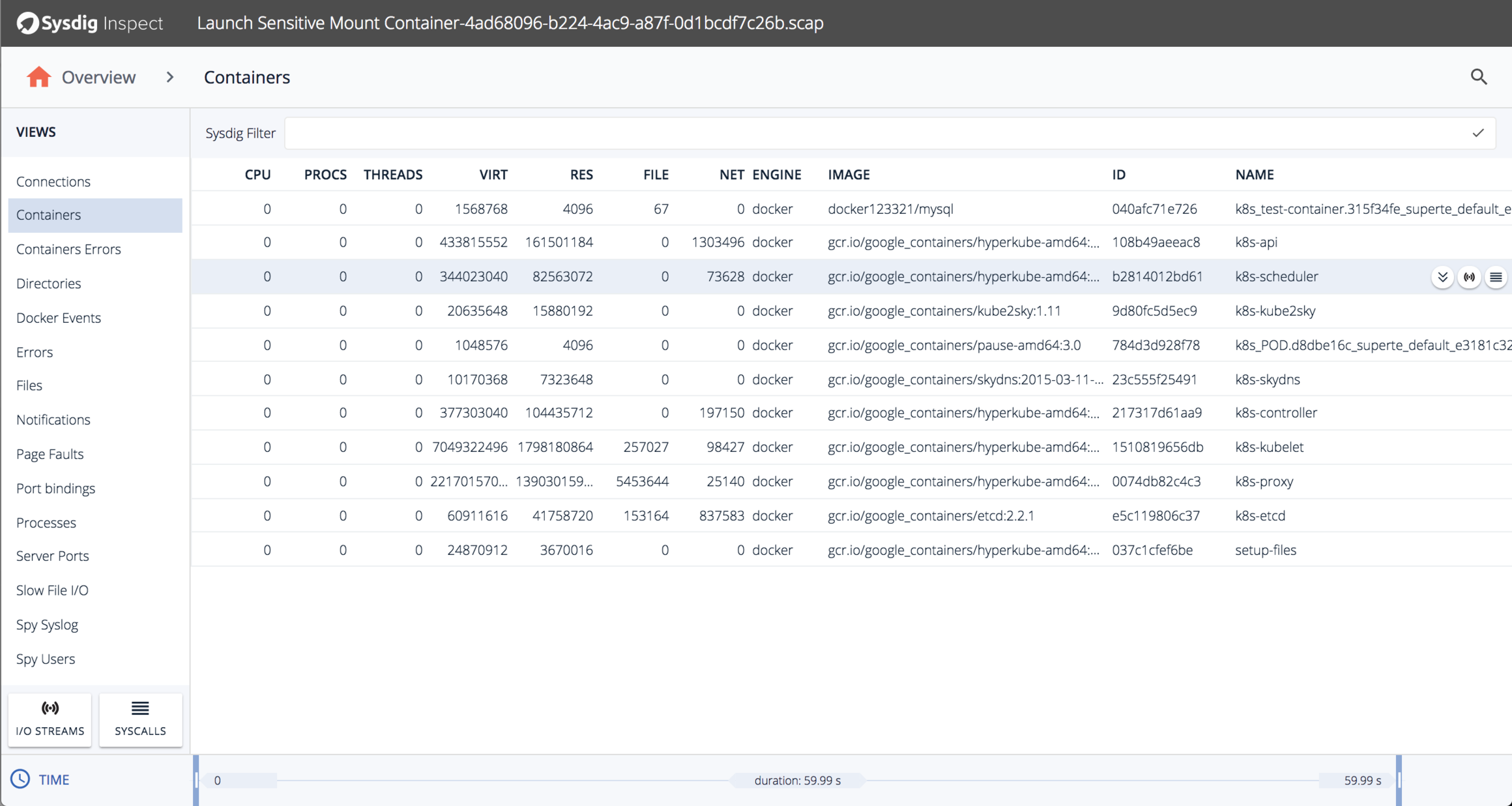
Task: Click Overview breadcrumb link
Action: 98,77
